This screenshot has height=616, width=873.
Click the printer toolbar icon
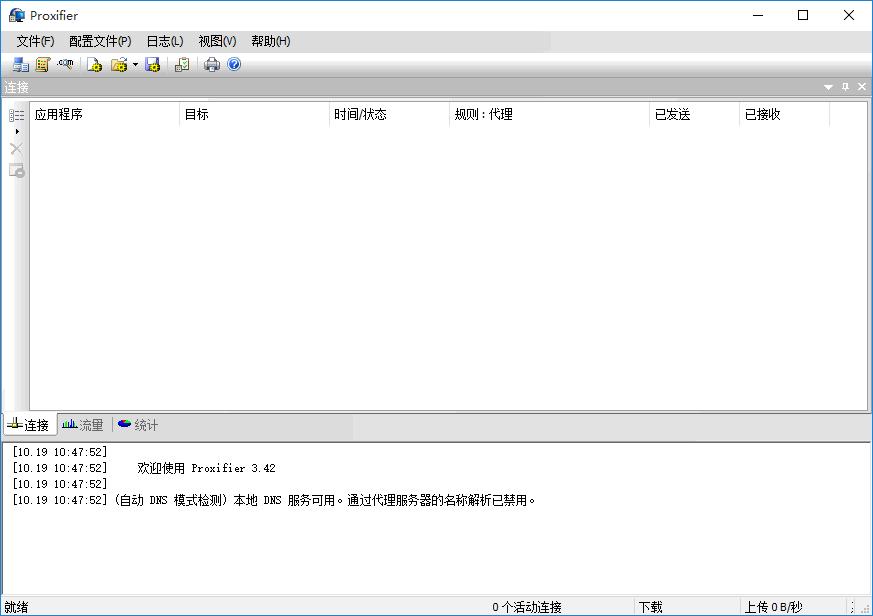[x=212, y=65]
